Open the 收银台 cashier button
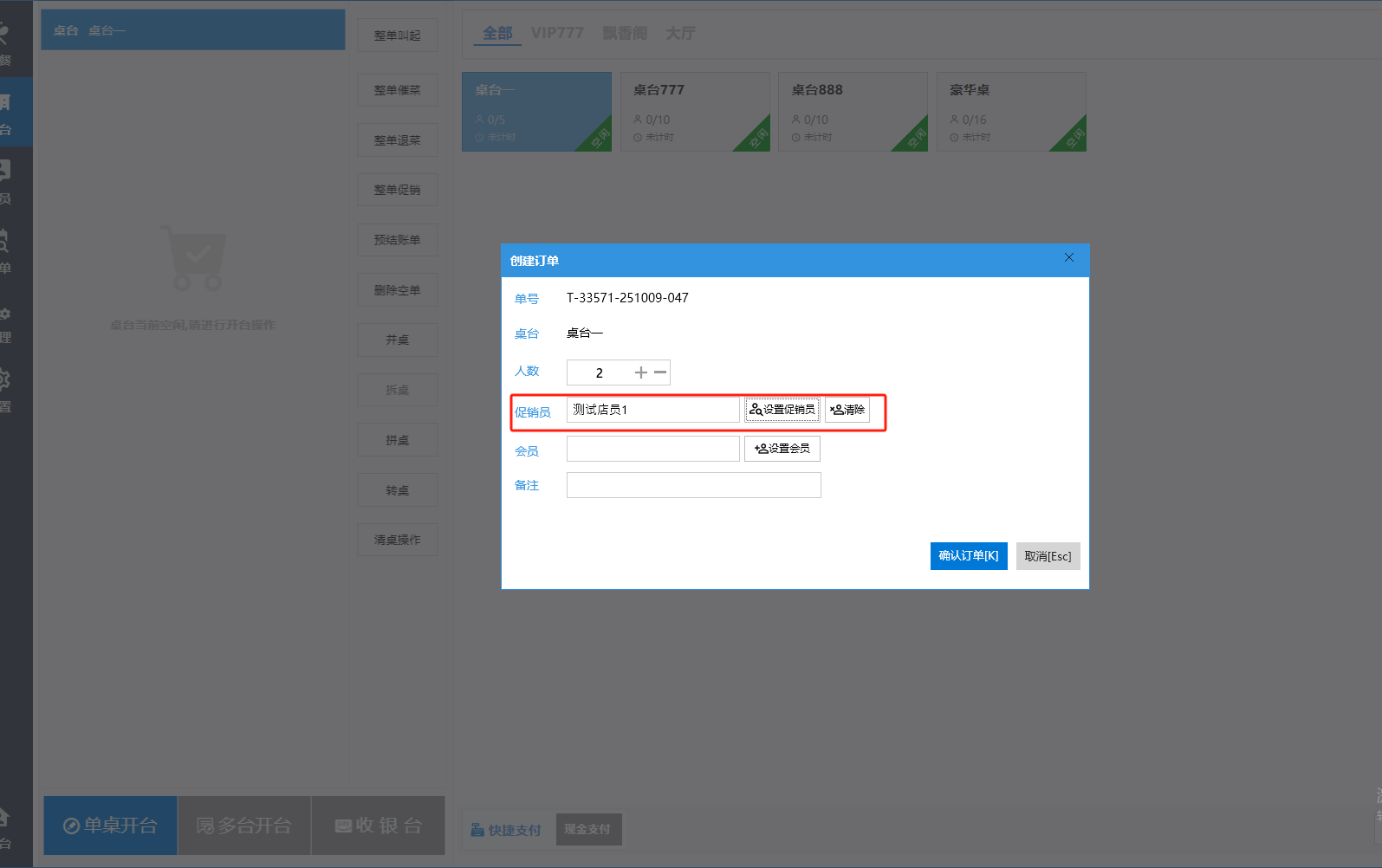Screen dimensions: 1382x868 click(379, 826)
